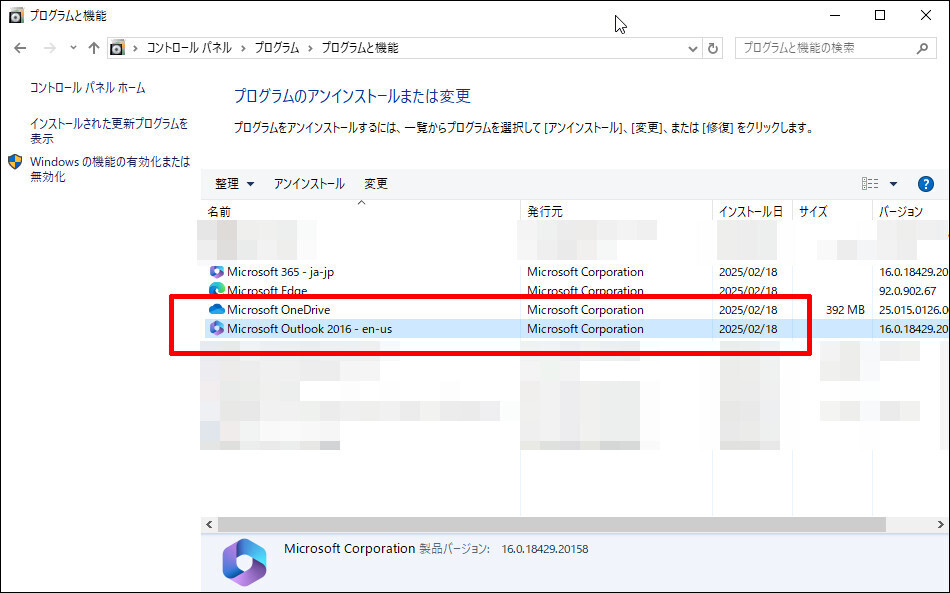Expand the address bar history dropdown

(x=693, y=48)
